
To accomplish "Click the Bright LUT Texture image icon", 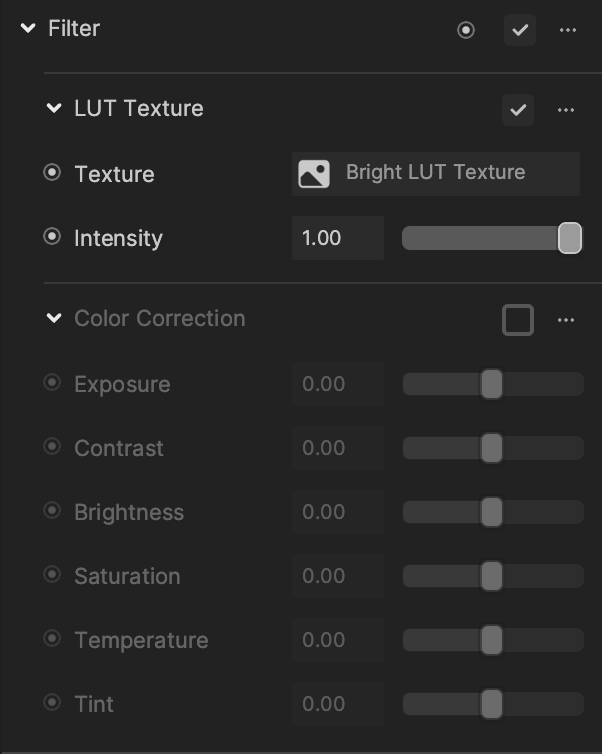I will coord(314,174).
